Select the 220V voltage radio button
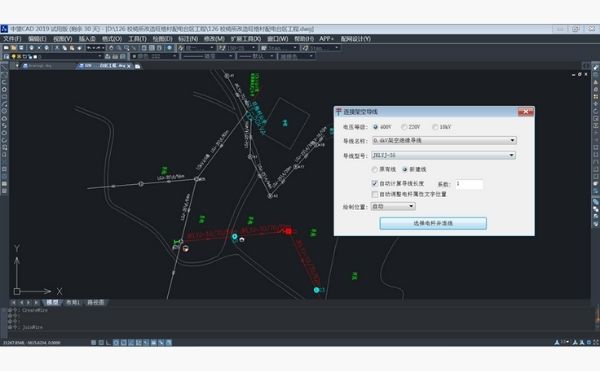 pyautogui.click(x=404, y=127)
